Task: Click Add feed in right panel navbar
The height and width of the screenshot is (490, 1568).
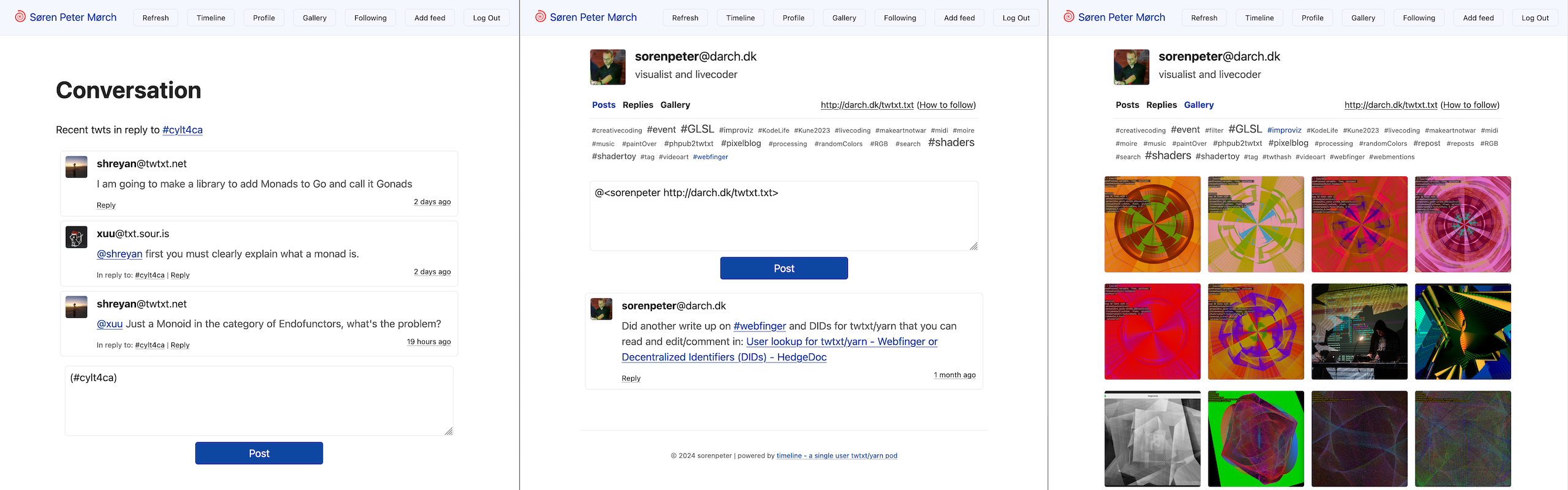Action: pyautogui.click(x=1477, y=18)
